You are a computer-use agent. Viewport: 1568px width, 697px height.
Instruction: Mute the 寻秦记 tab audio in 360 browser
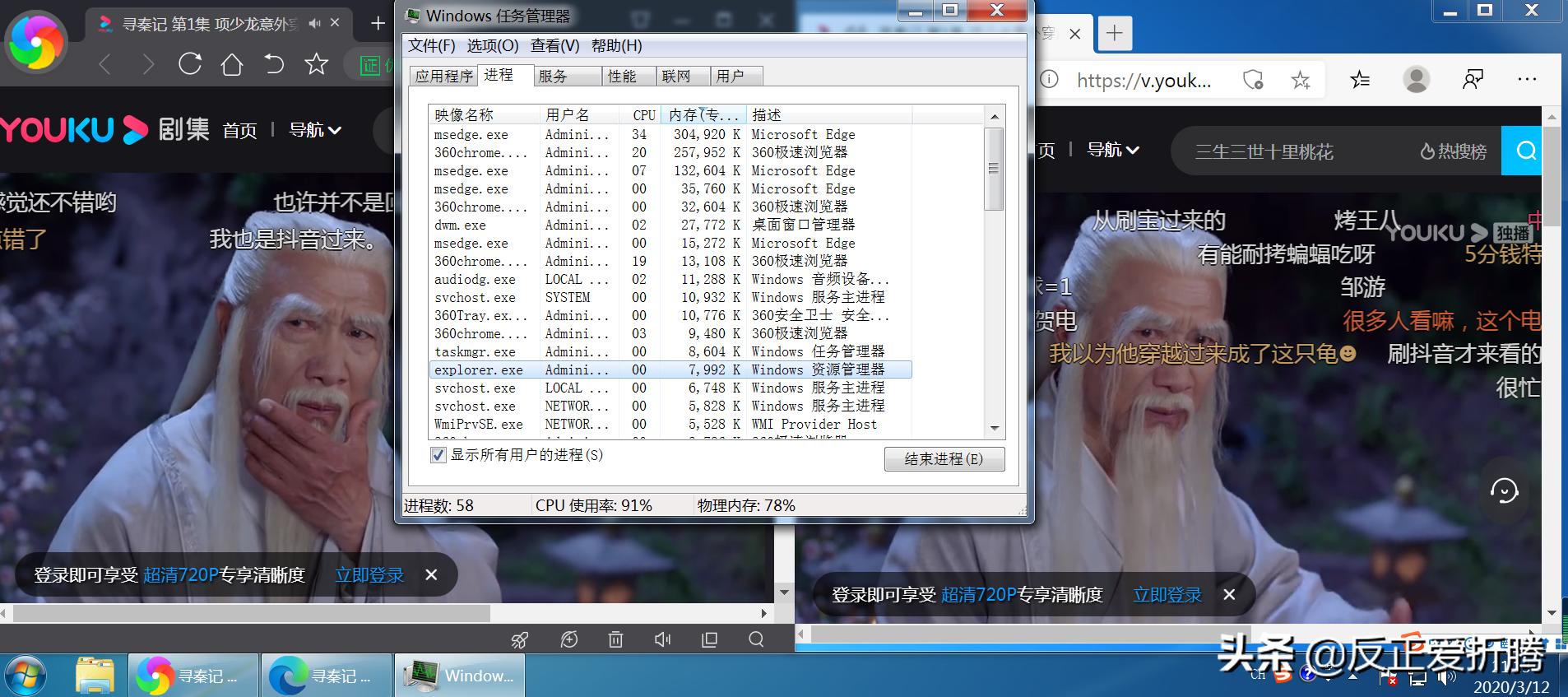[314, 24]
